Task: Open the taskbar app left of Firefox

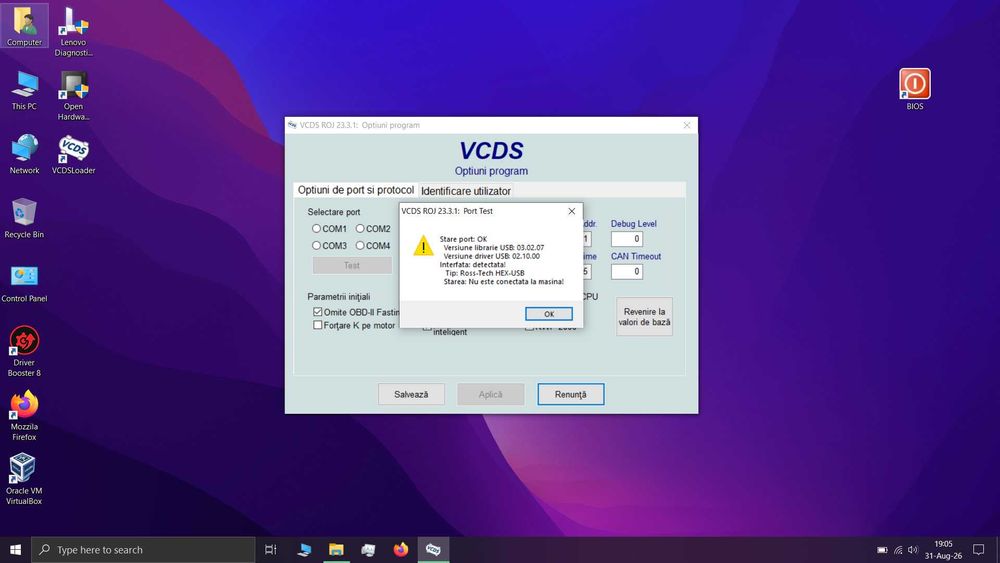Action: pyautogui.click(x=368, y=550)
